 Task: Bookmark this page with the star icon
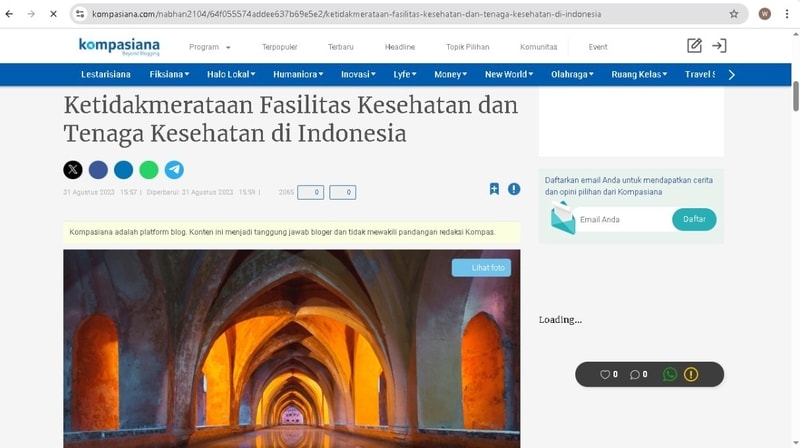[x=734, y=14]
